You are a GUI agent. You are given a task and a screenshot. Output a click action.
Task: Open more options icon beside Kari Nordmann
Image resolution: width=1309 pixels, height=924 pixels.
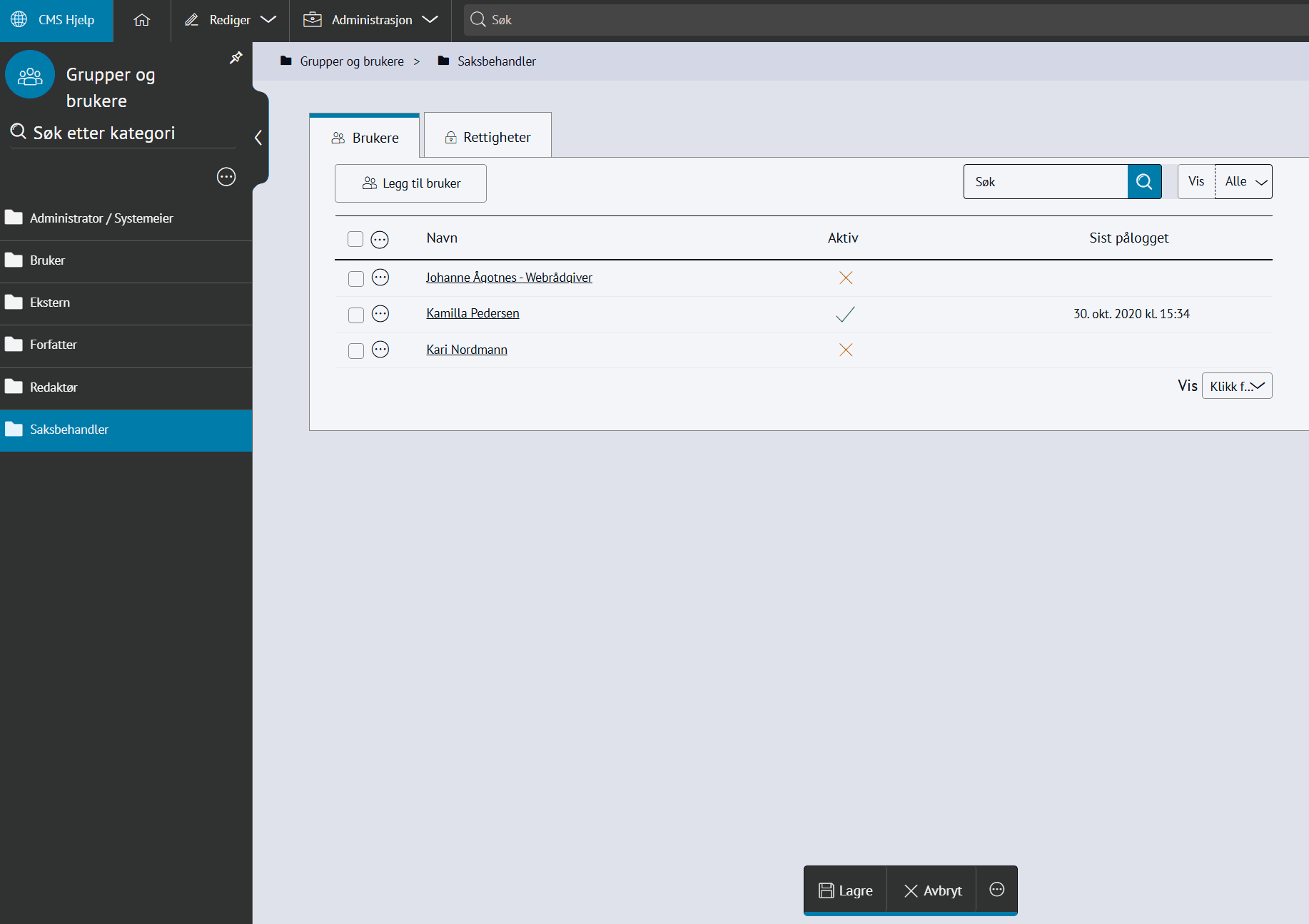tap(380, 350)
